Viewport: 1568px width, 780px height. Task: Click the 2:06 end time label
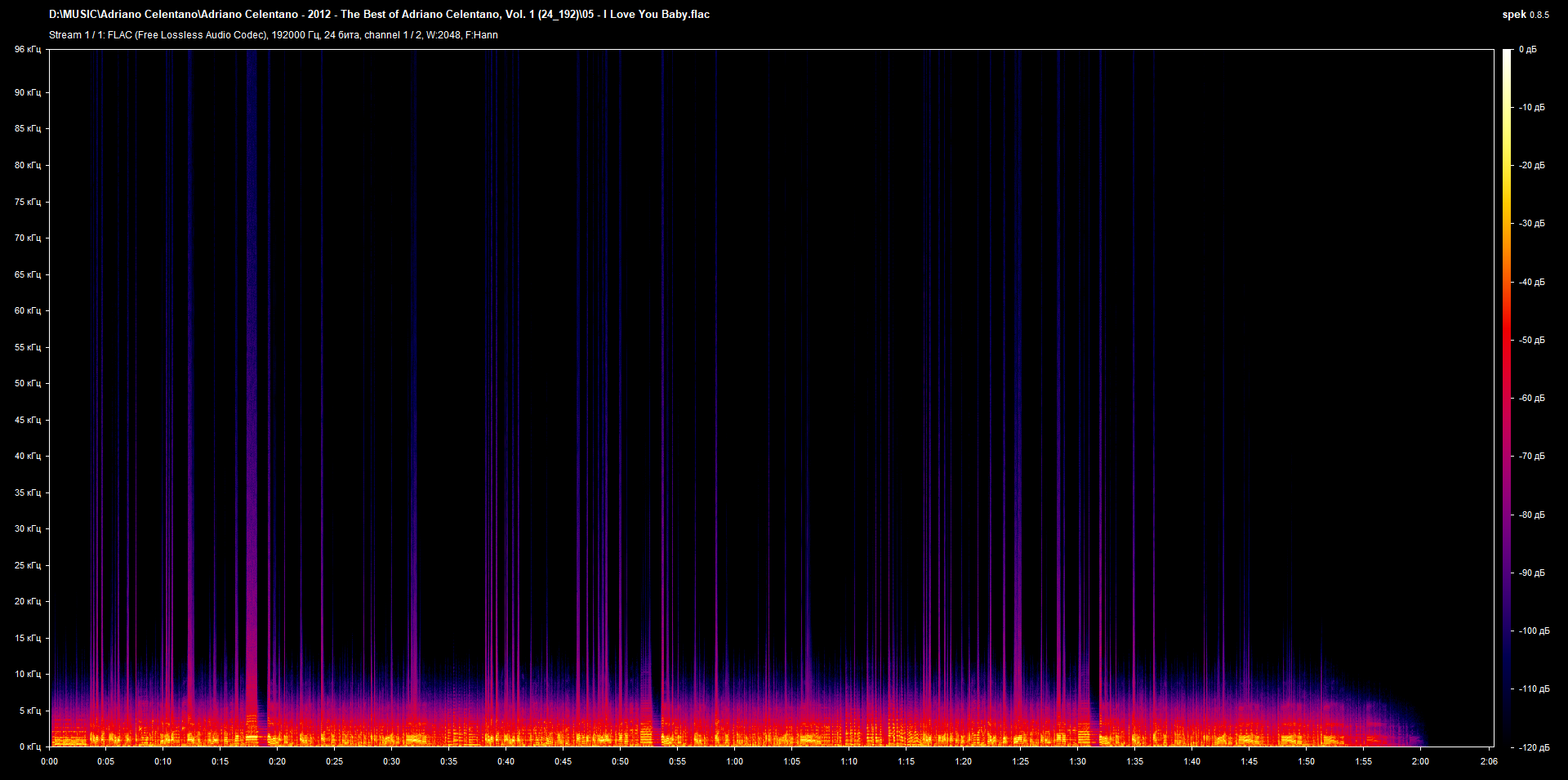[x=1489, y=761]
